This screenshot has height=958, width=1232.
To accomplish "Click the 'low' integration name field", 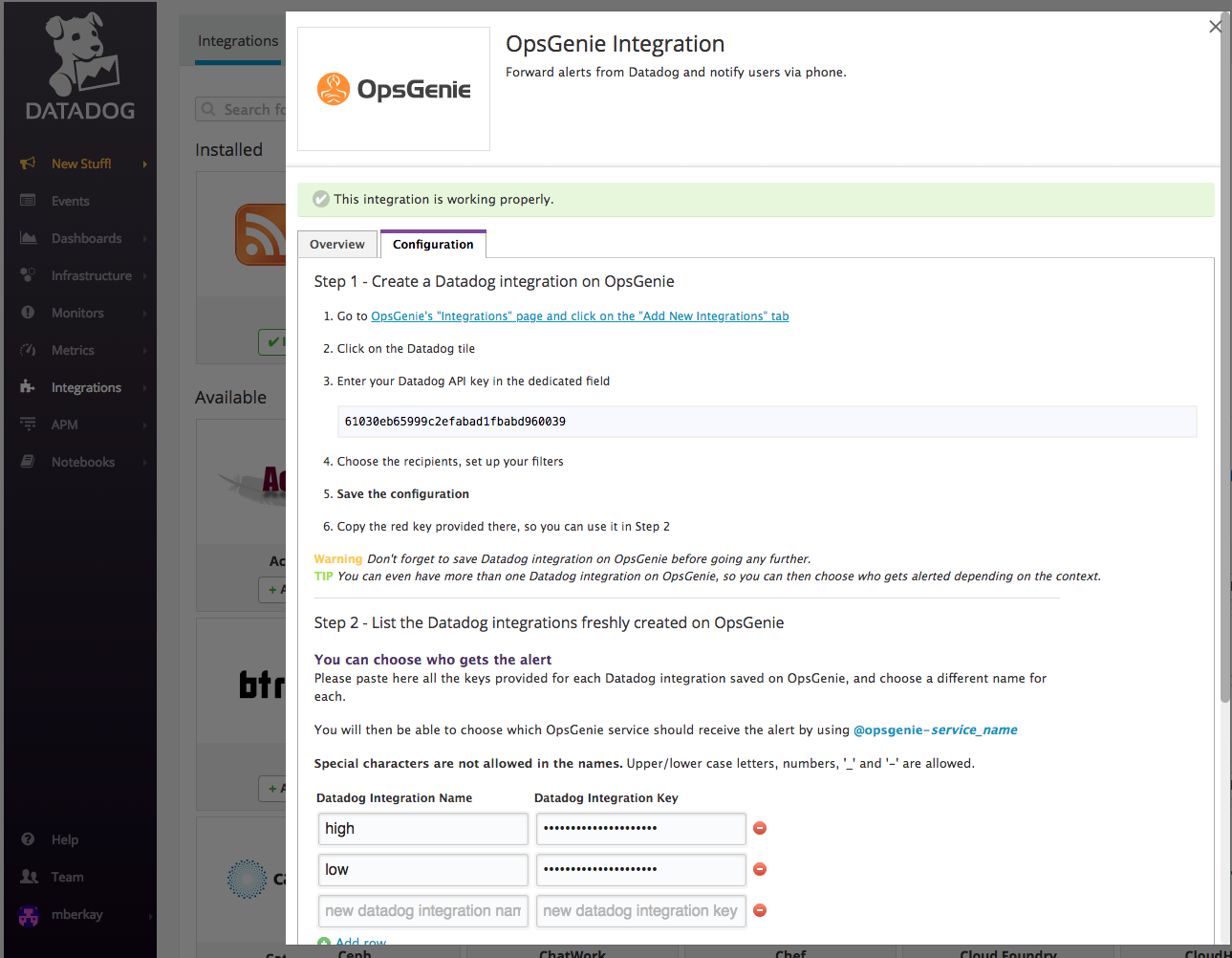I will (x=422, y=869).
